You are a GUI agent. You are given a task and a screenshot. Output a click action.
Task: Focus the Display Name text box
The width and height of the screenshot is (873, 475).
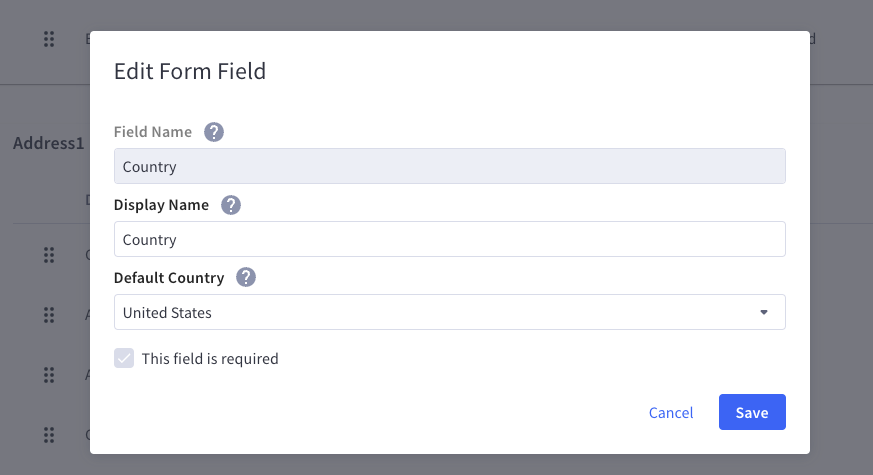tap(450, 239)
